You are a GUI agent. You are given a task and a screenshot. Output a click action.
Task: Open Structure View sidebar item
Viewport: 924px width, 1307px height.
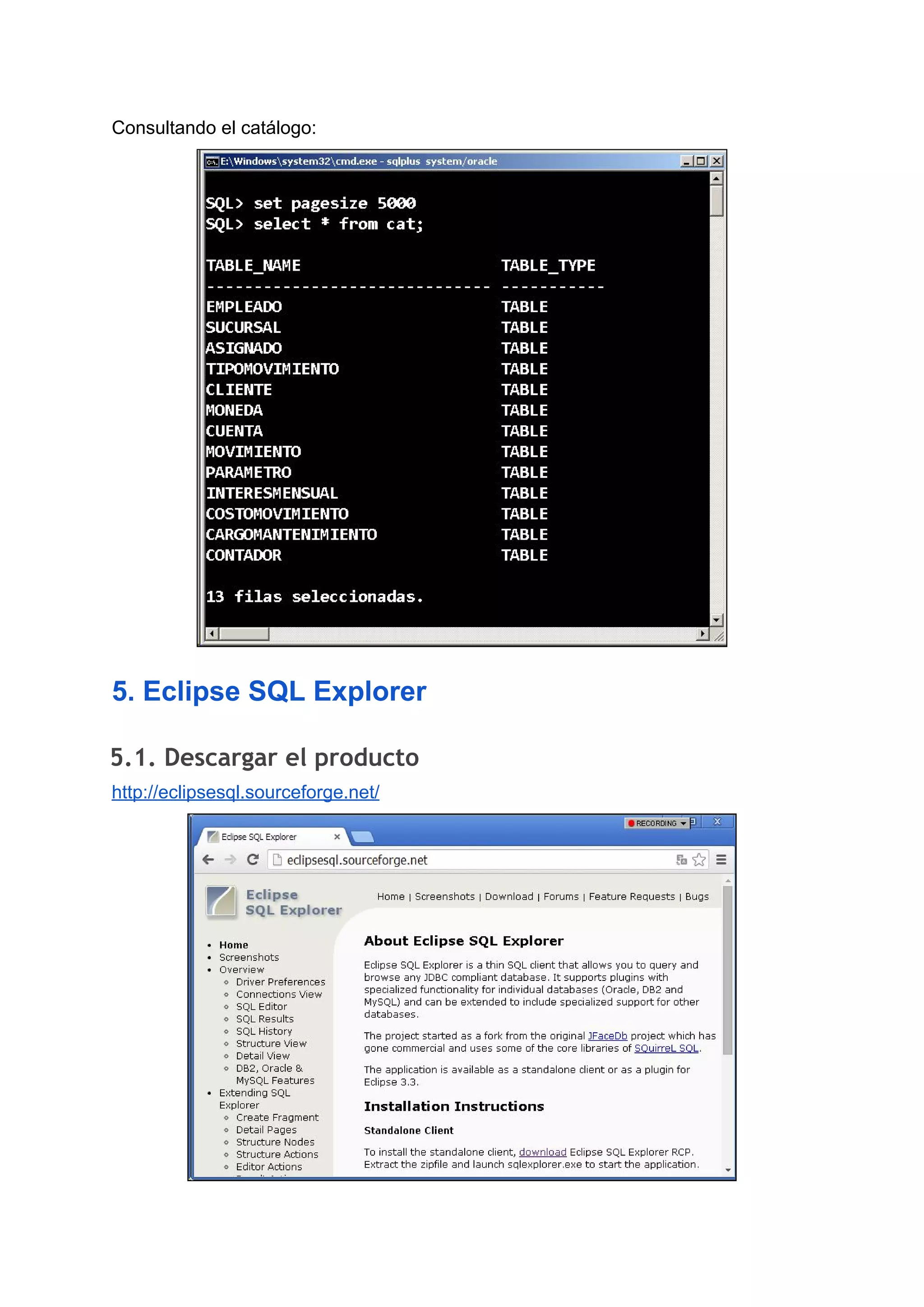pyautogui.click(x=271, y=1044)
